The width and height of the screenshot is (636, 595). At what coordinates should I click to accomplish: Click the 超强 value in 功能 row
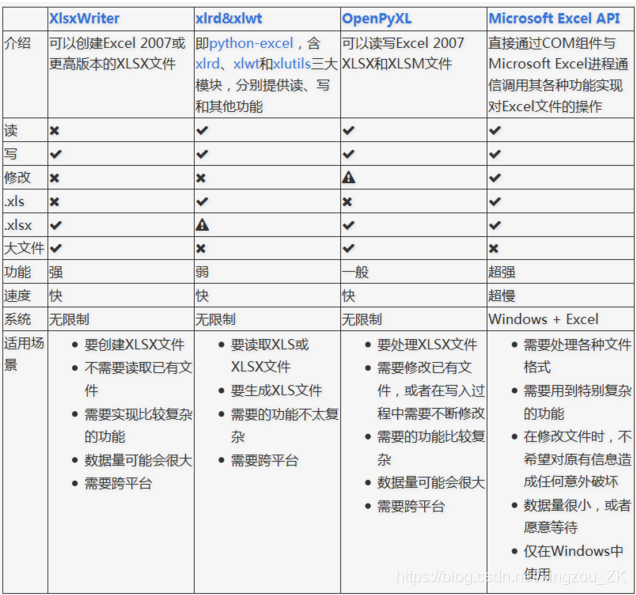[502, 272]
